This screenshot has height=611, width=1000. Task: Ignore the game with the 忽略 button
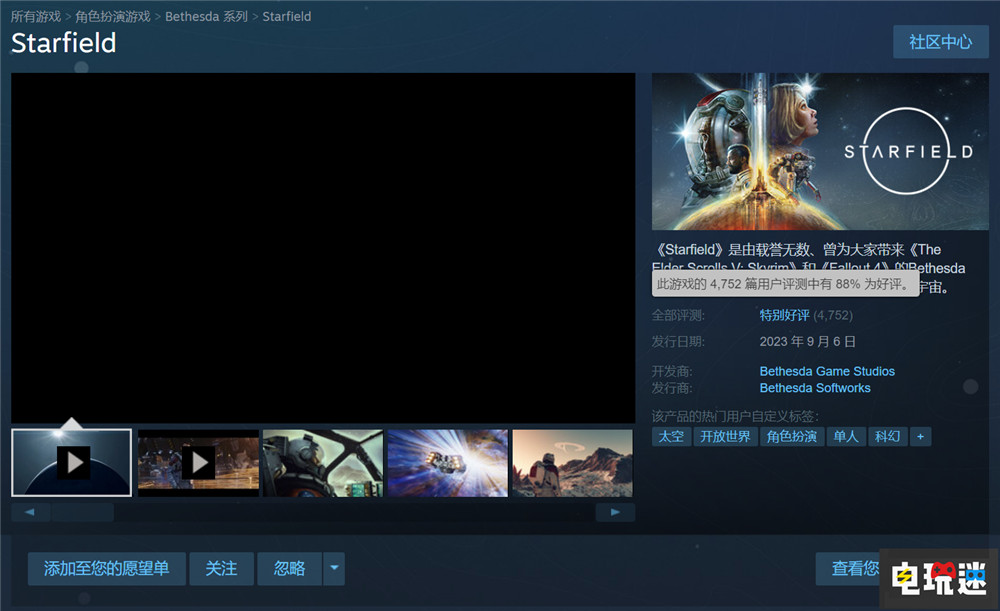pos(289,569)
